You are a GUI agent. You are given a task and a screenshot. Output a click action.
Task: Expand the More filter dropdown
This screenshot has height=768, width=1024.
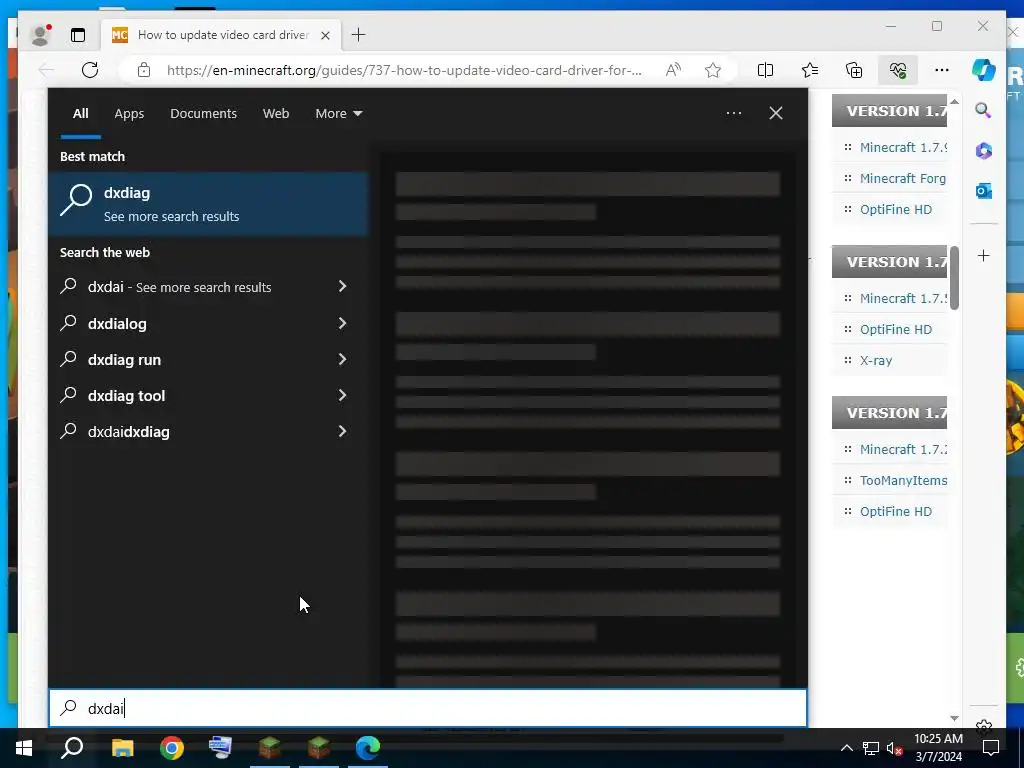[x=338, y=114]
